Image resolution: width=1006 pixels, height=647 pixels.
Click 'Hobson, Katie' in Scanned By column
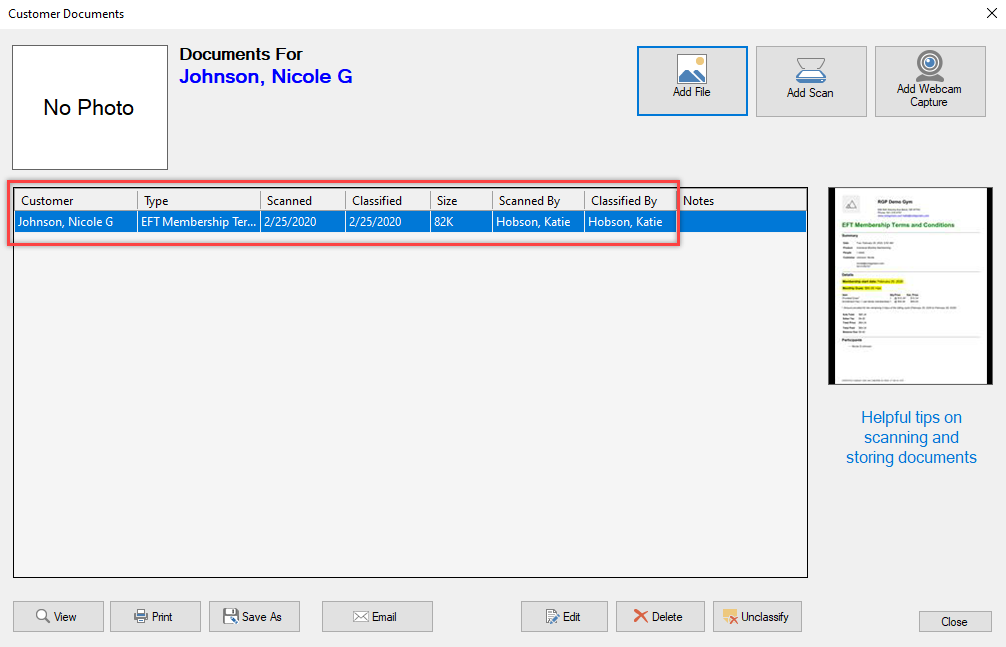coord(538,221)
